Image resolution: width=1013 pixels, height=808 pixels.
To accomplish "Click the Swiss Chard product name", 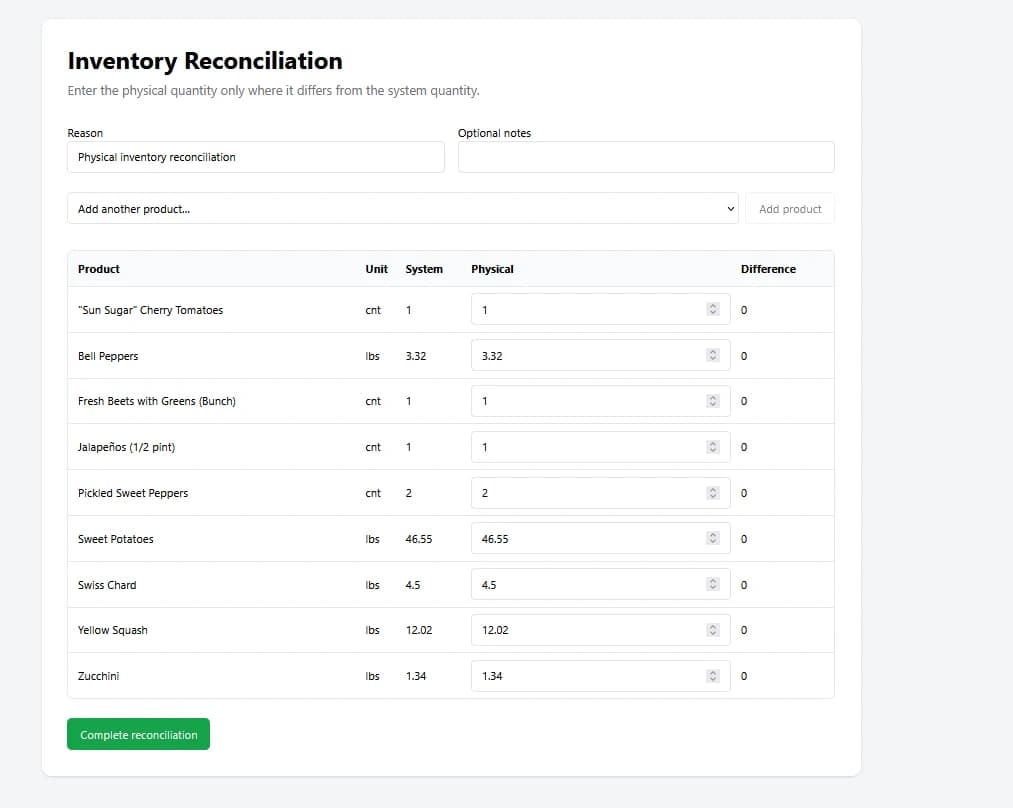I will 107,585.
